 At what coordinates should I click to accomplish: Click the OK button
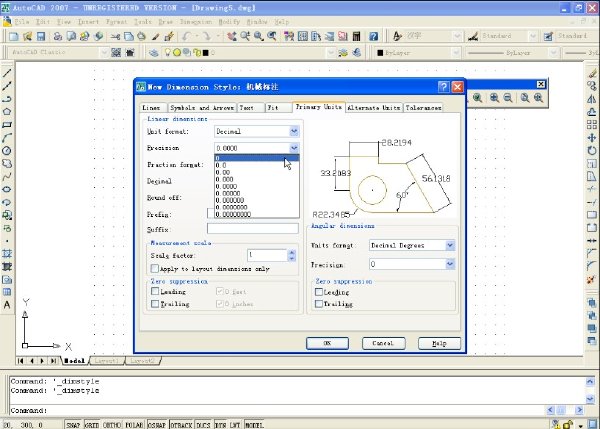pos(328,343)
